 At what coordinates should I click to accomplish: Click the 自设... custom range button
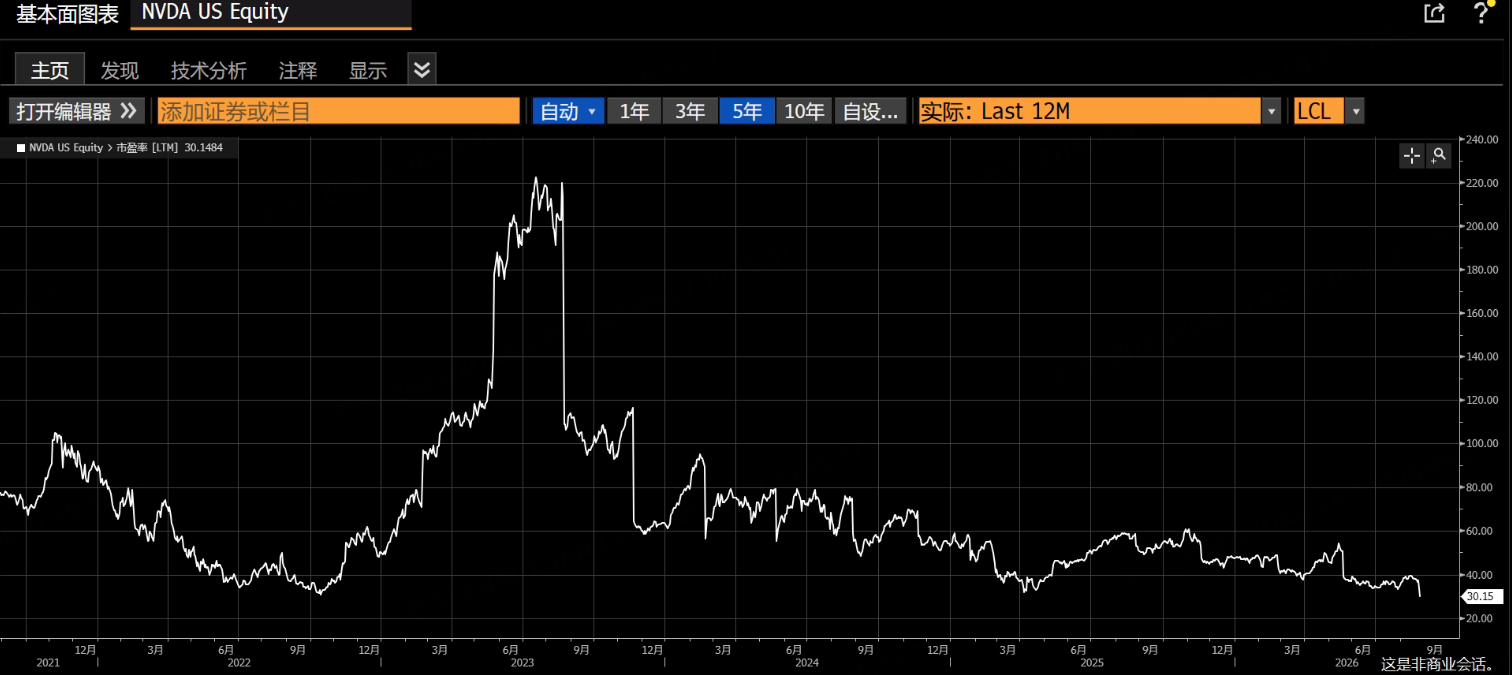coord(871,111)
